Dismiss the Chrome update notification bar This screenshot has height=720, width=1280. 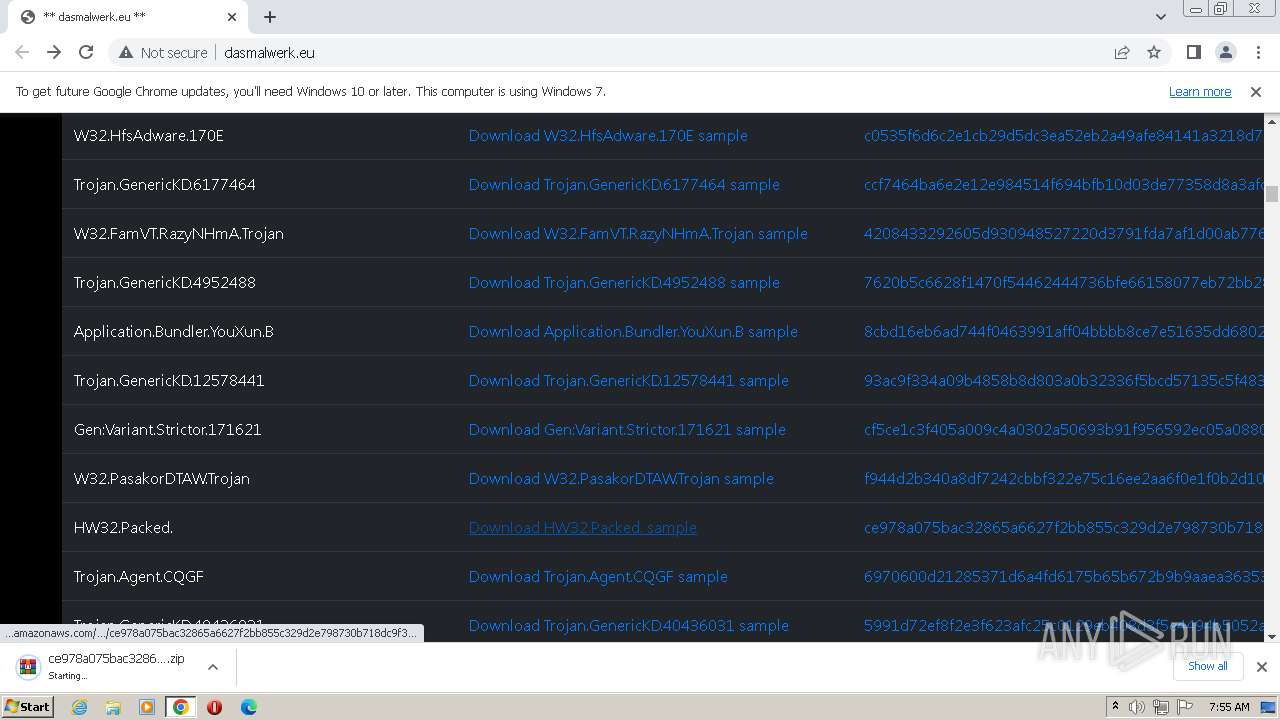(1256, 91)
